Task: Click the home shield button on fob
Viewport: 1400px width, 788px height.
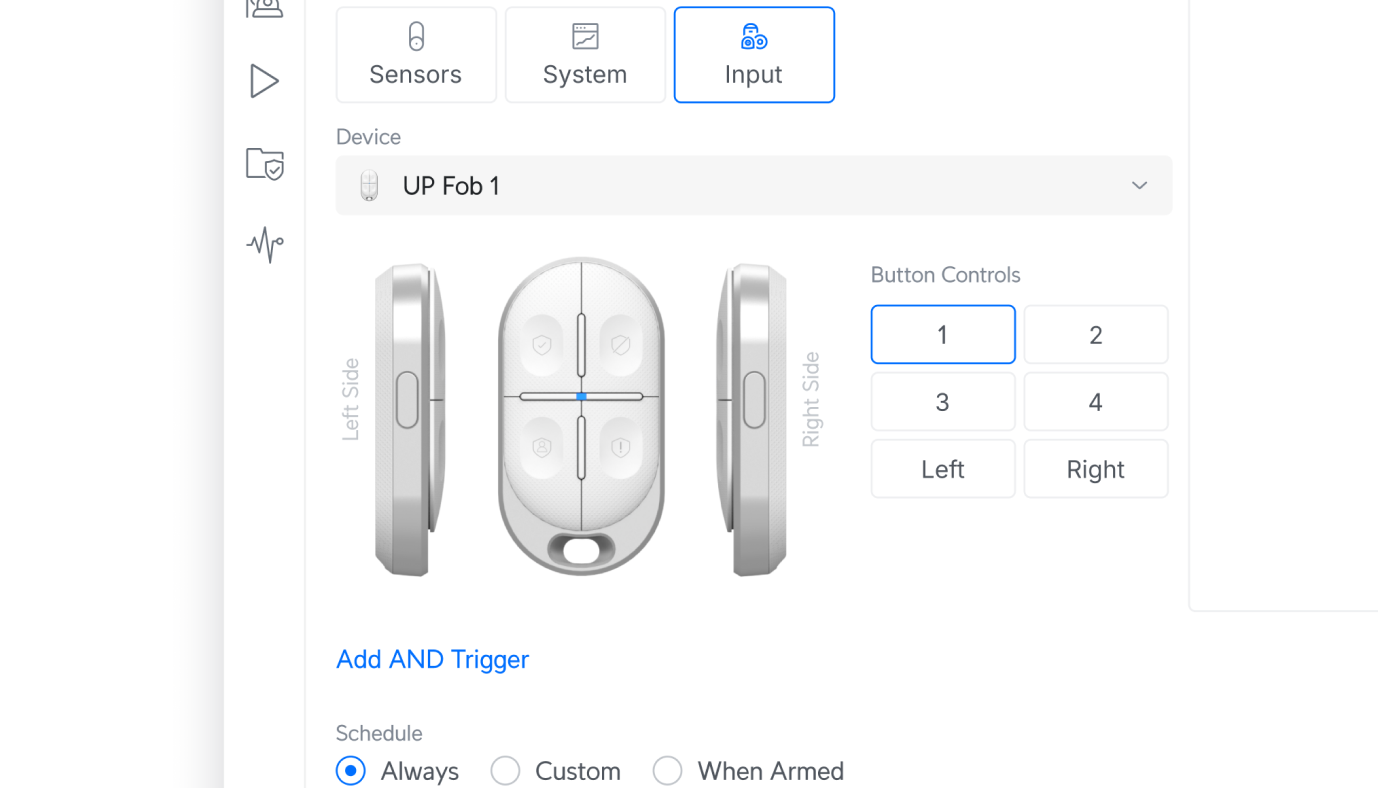Action: pyautogui.click(x=542, y=447)
